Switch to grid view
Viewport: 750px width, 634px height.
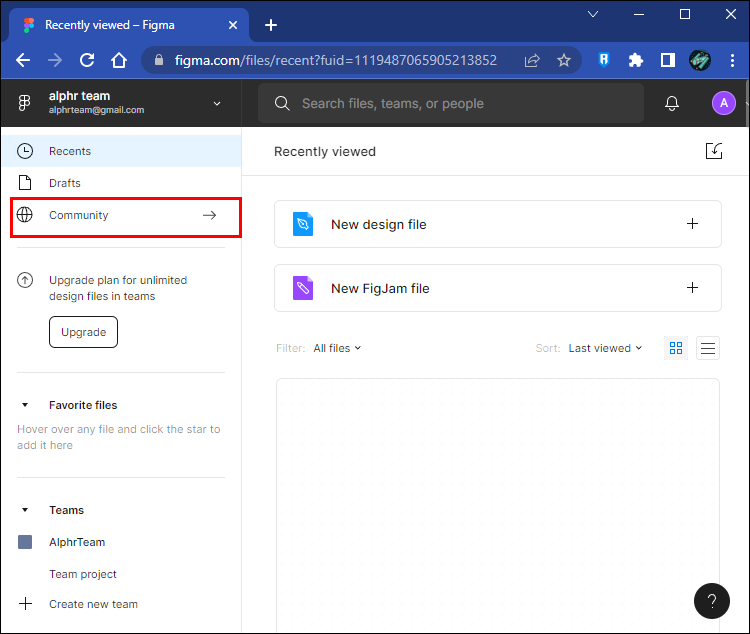[x=676, y=348]
